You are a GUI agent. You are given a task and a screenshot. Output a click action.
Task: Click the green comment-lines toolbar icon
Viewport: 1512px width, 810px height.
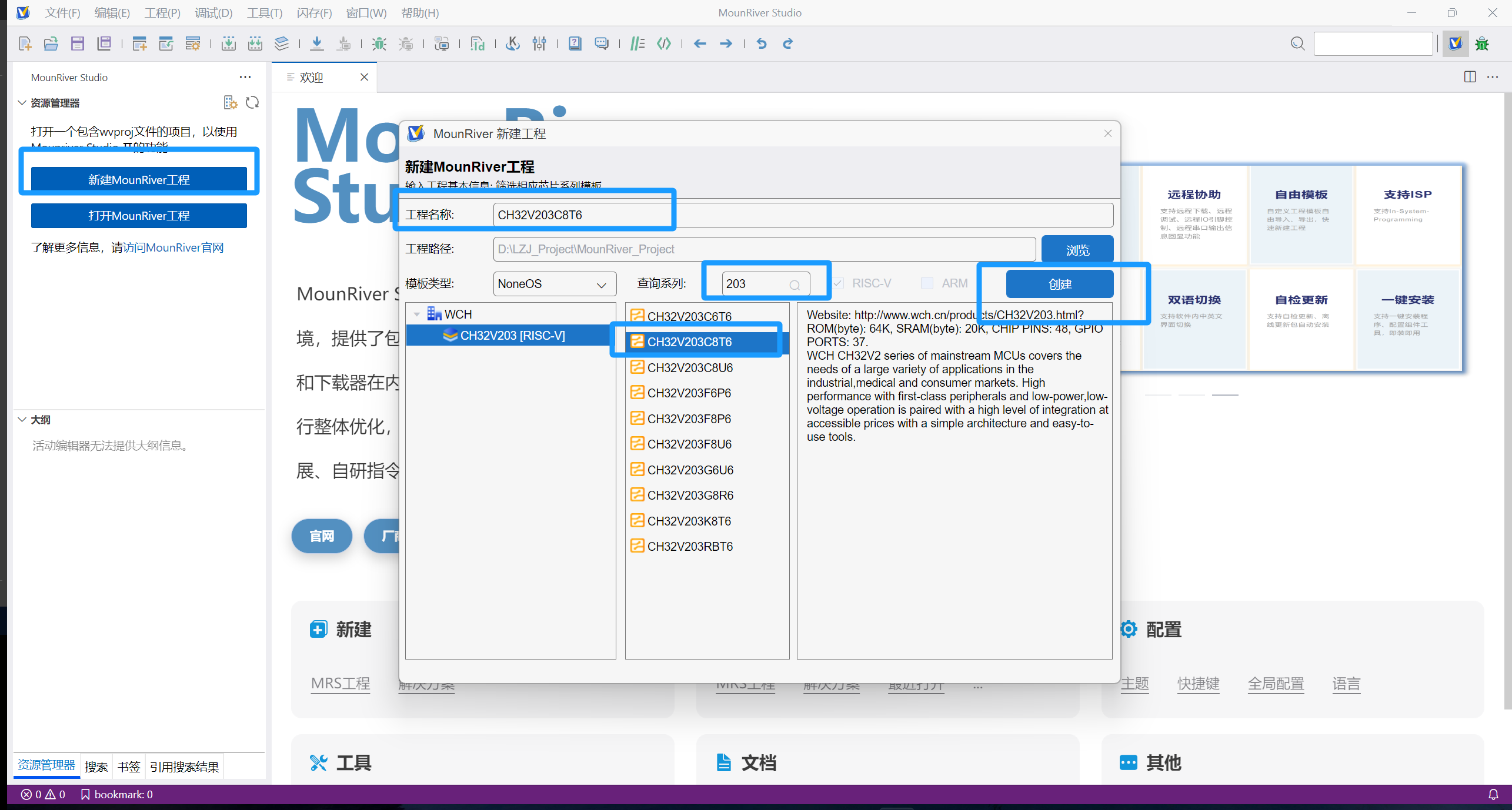click(x=637, y=43)
